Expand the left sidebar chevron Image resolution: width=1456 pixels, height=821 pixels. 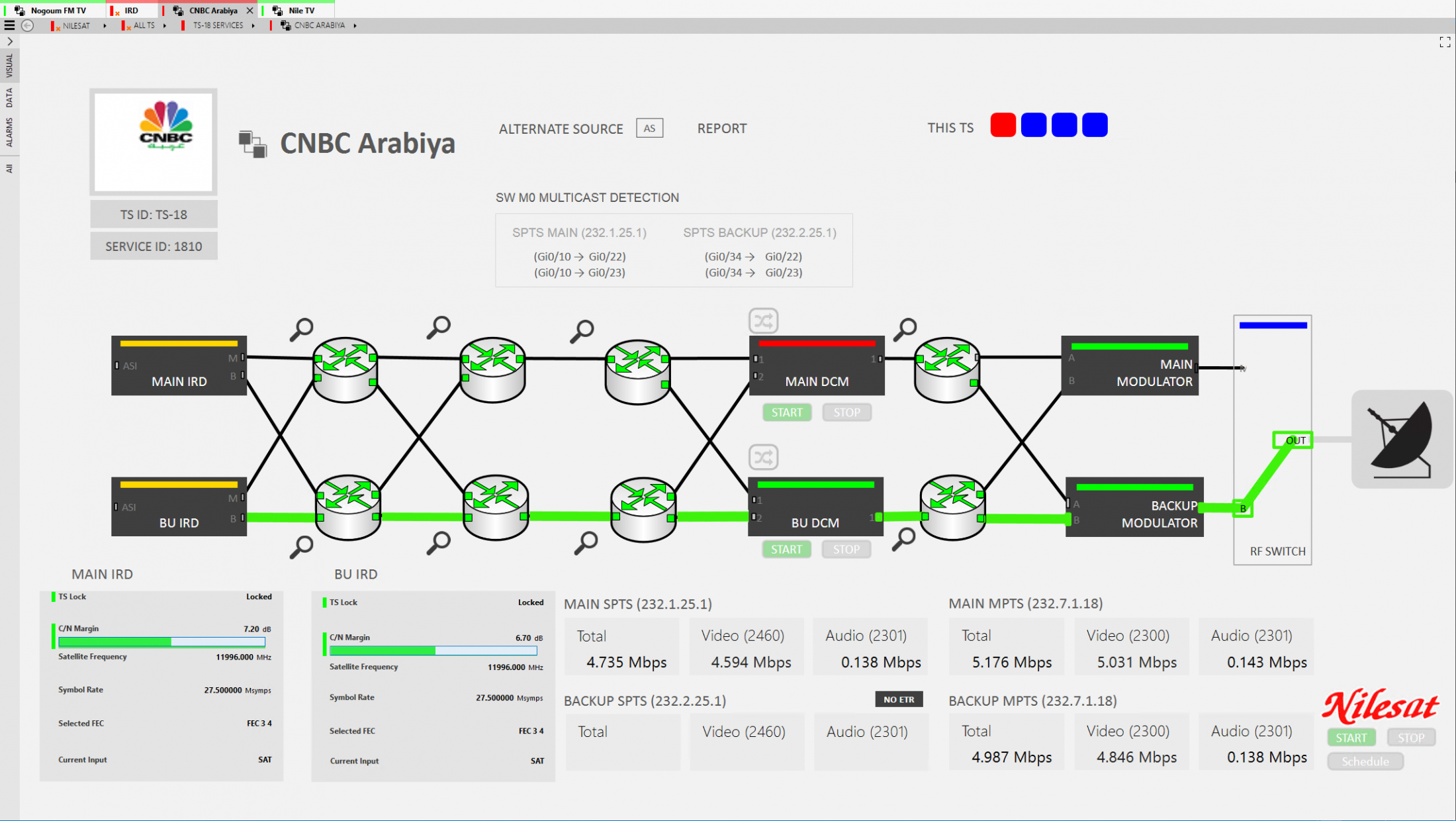[10, 41]
